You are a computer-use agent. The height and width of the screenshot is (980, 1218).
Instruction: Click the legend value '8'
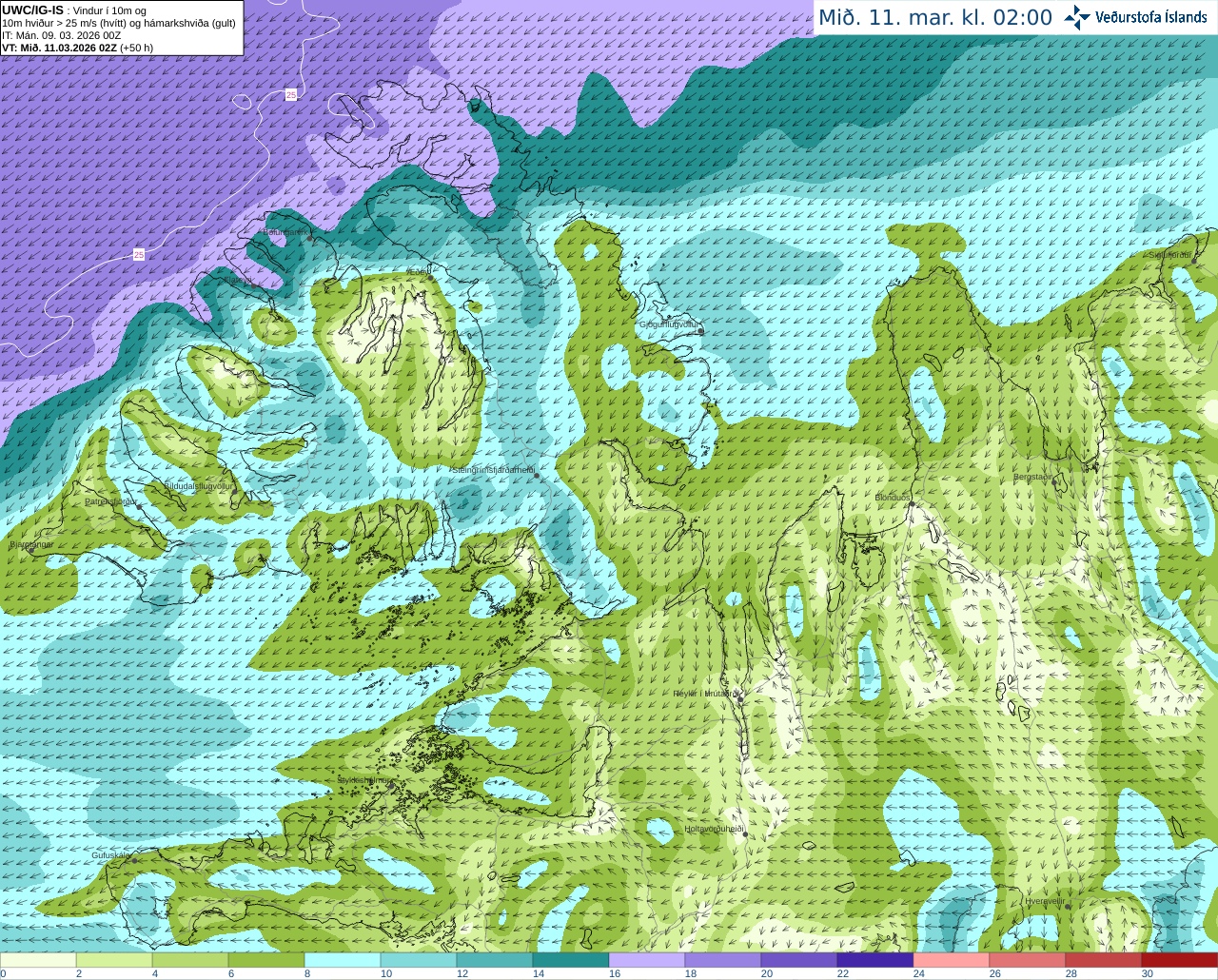click(307, 973)
